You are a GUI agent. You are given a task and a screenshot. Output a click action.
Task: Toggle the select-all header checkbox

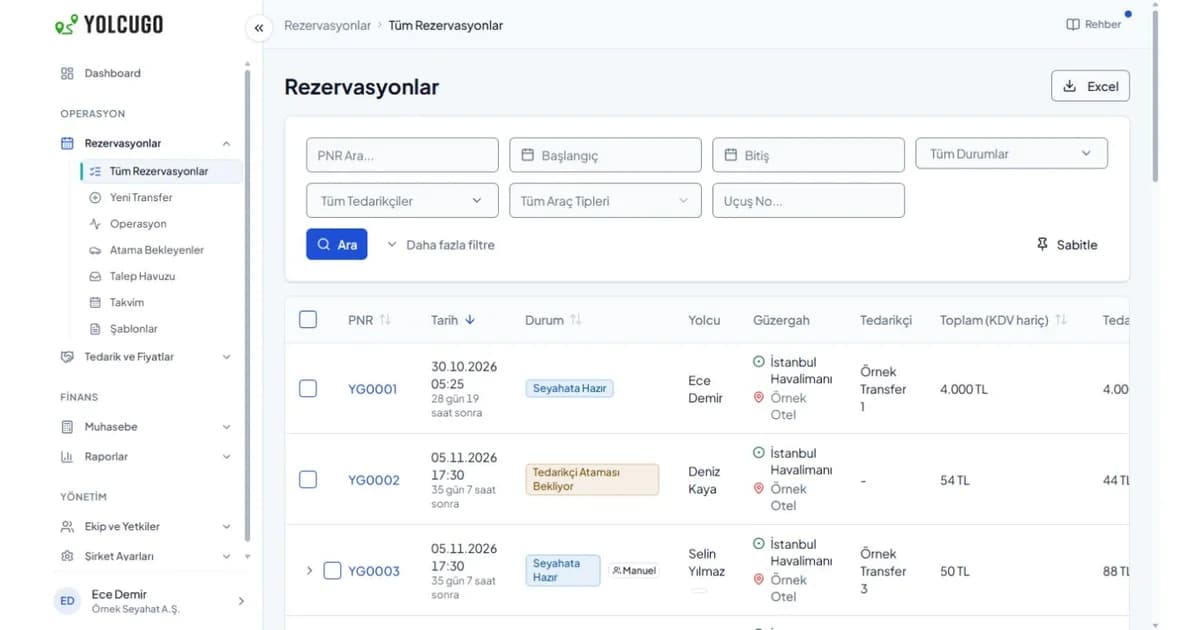(x=308, y=319)
